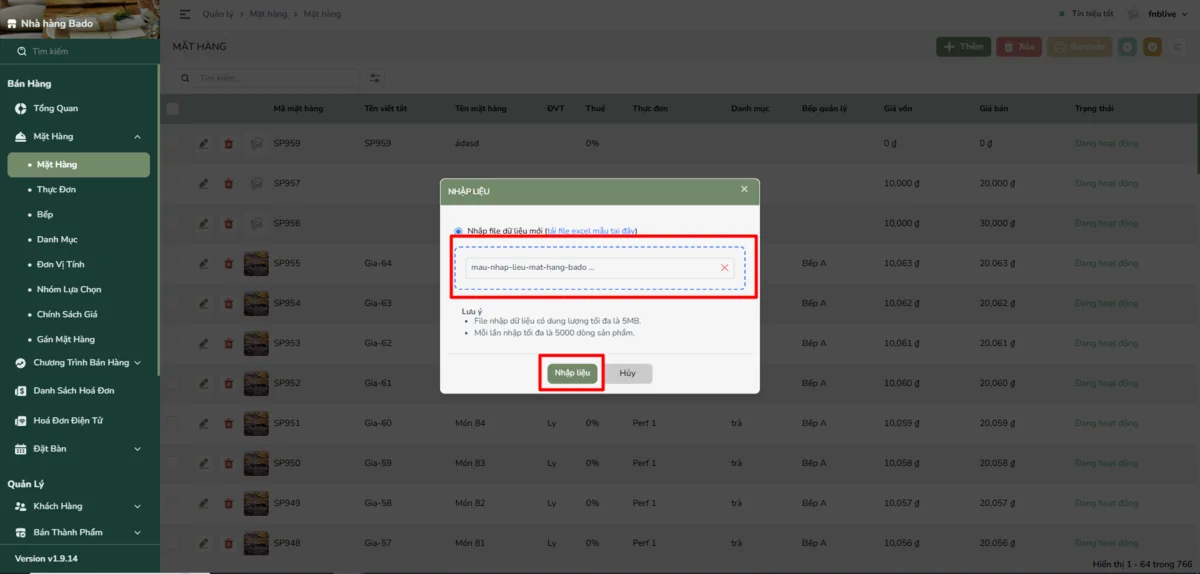Screen dimensions: 1200x574
Task: Click the Hủy cancel button
Action: pos(627,373)
